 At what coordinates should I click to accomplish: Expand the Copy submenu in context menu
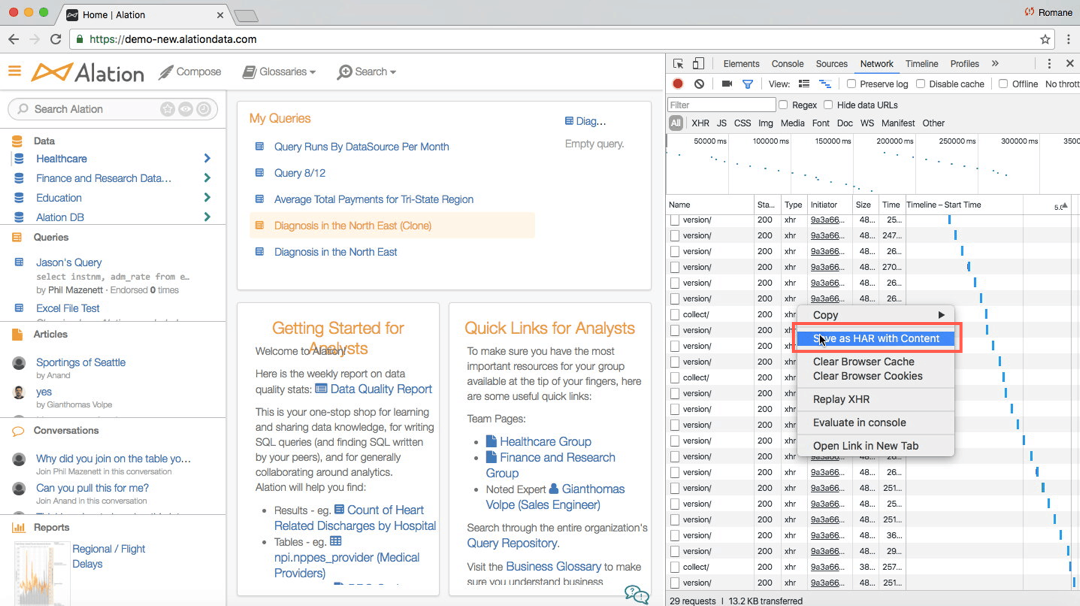pos(875,315)
